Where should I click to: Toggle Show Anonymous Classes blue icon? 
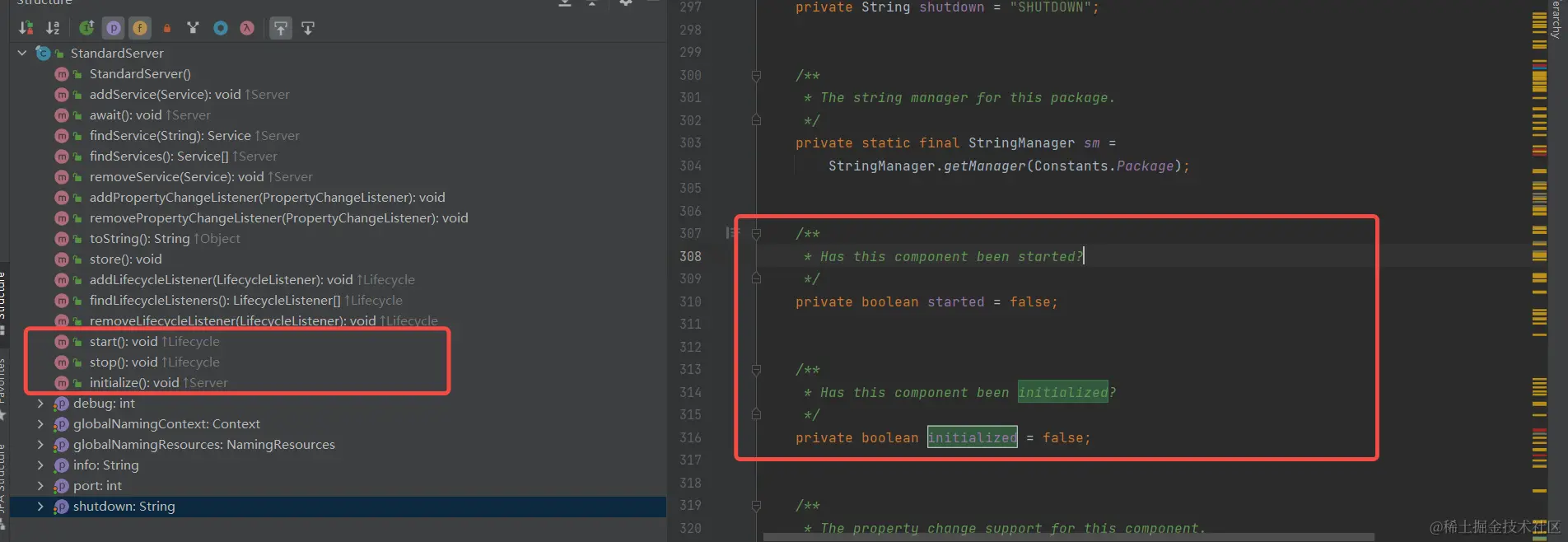[221, 28]
